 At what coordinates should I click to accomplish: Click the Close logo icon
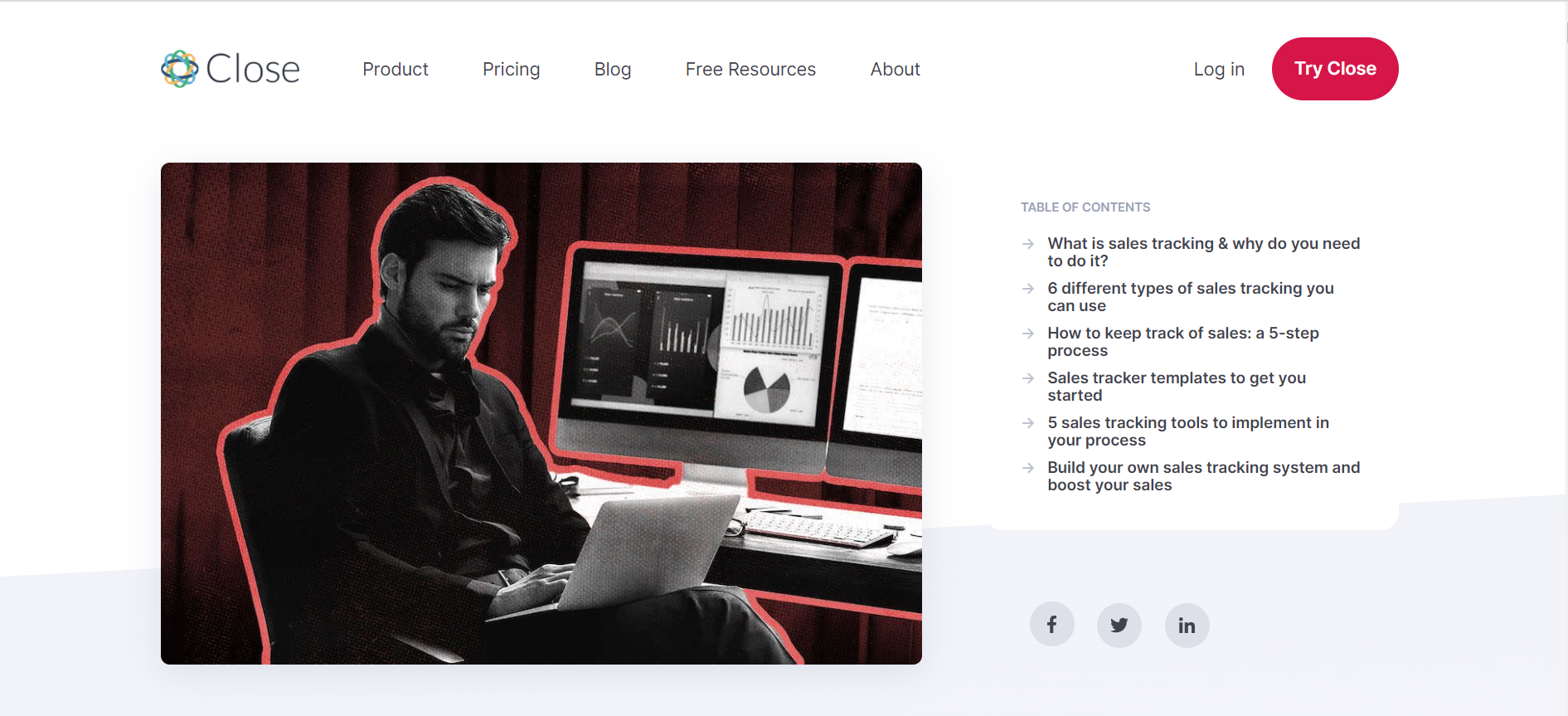pos(180,69)
